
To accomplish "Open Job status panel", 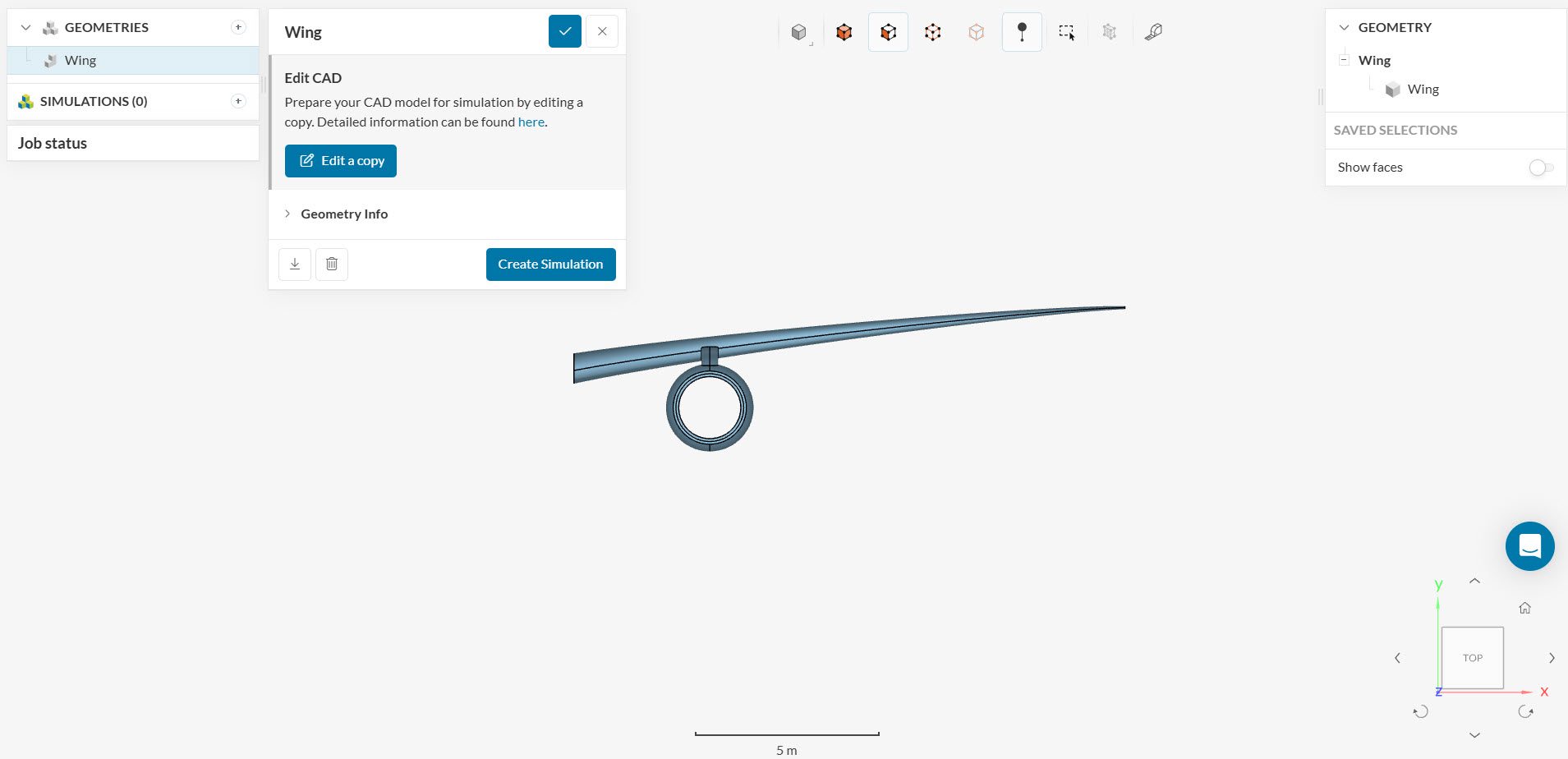I will (x=52, y=143).
